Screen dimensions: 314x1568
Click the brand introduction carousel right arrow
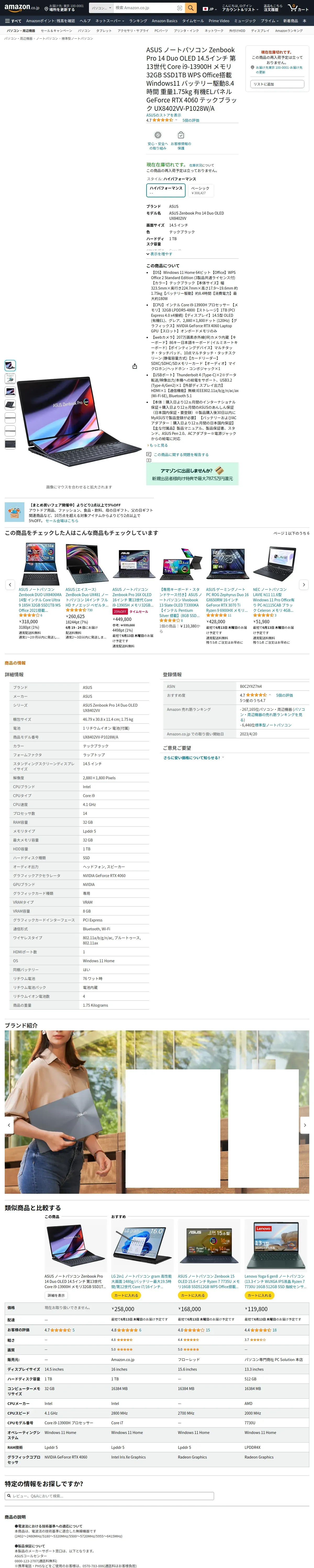click(x=305, y=1125)
